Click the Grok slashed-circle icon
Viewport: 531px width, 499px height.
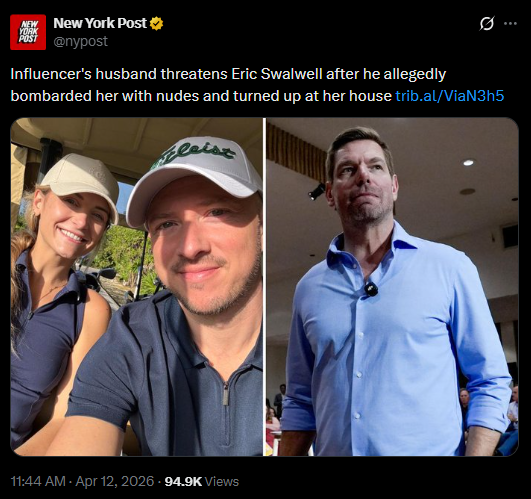click(487, 23)
